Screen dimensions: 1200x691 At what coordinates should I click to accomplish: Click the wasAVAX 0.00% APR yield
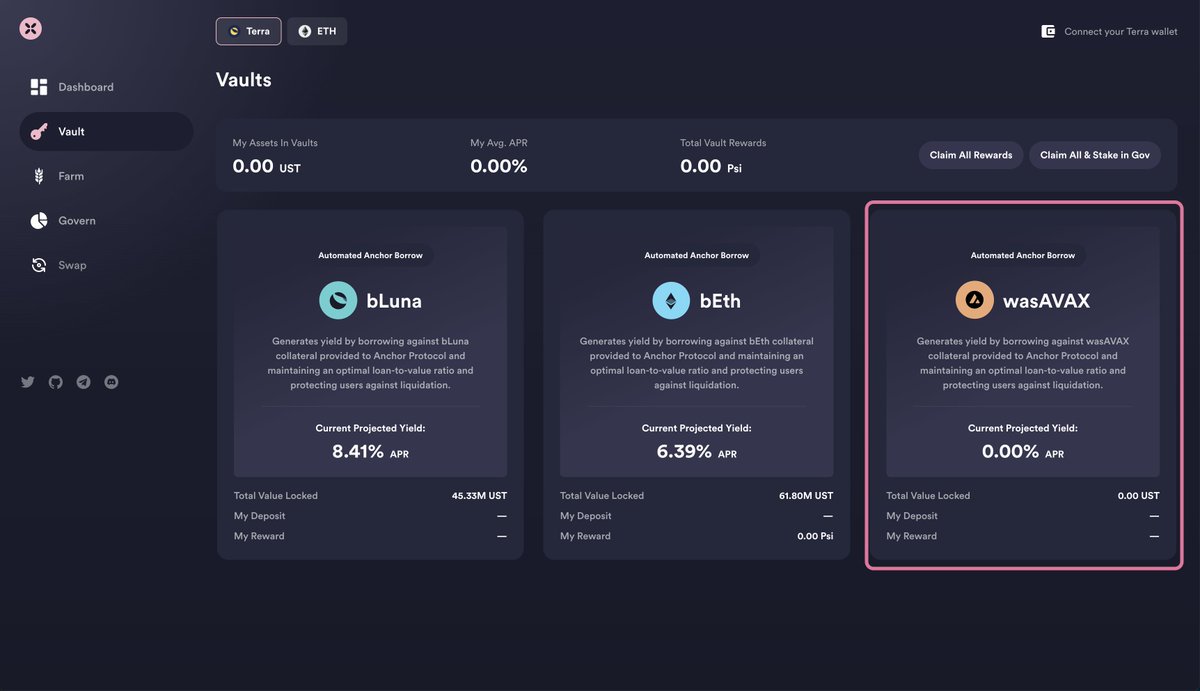click(1023, 452)
